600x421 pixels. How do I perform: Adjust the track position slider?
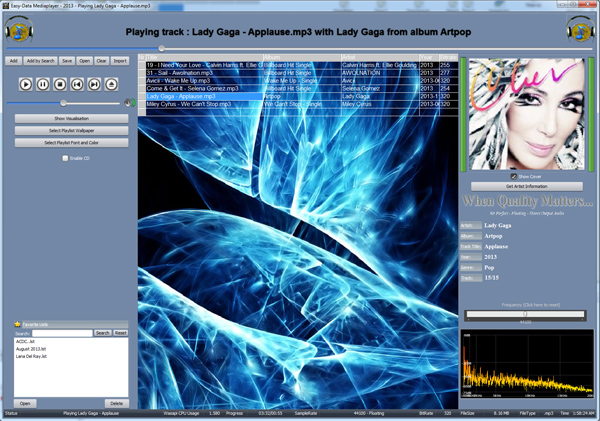[161, 49]
